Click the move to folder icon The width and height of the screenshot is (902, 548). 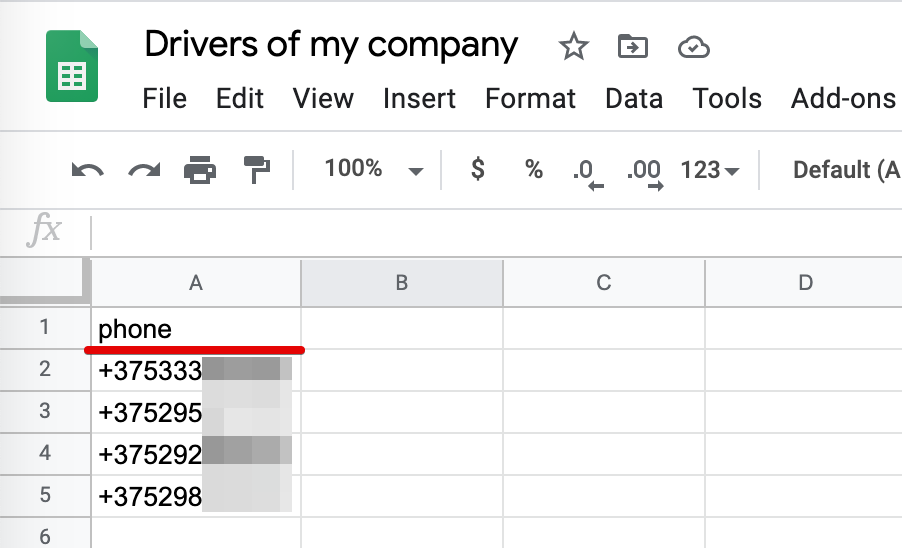[632, 46]
